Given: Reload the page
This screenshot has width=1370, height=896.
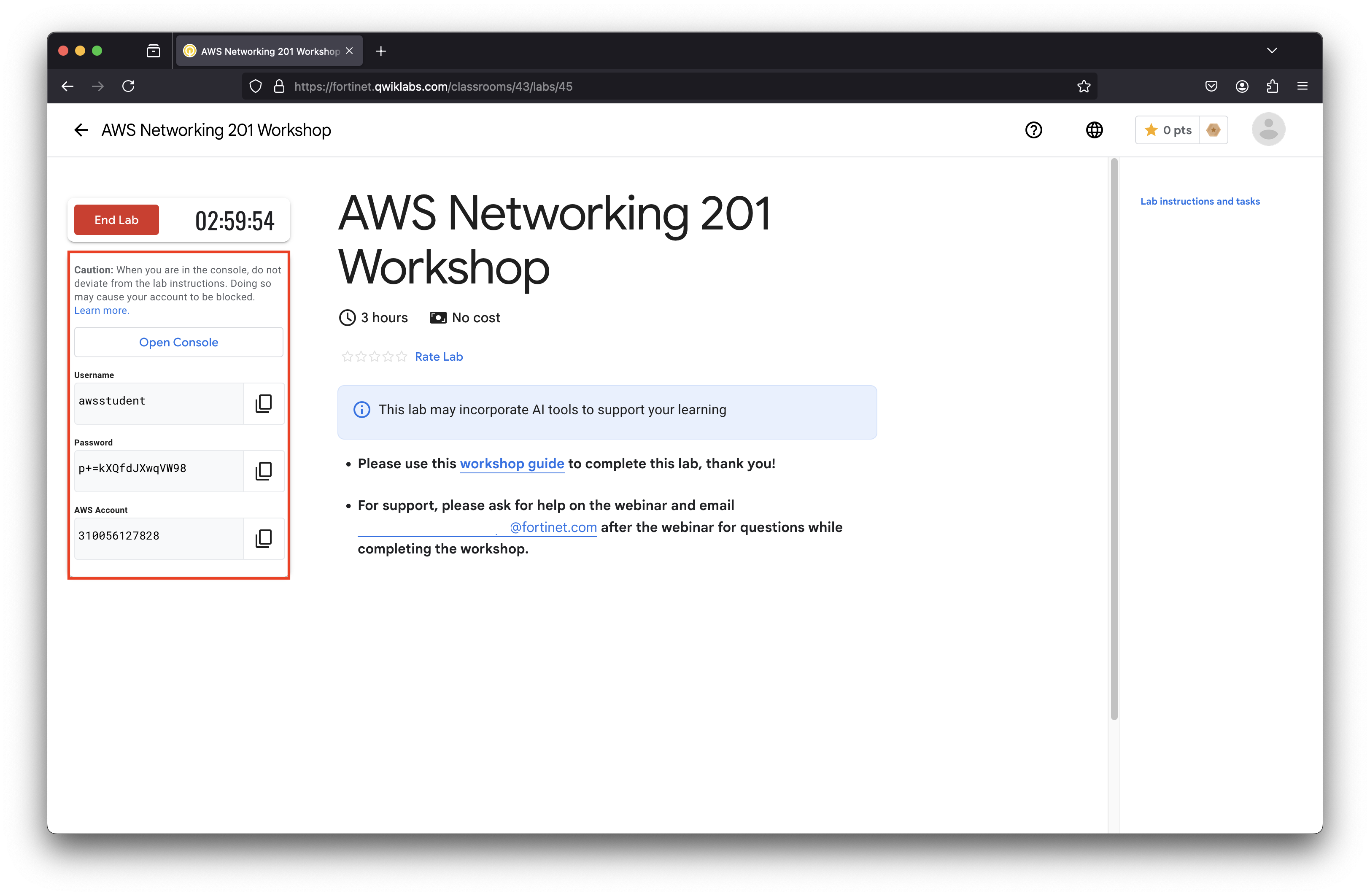Looking at the screenshot, I should coord(128,86).
